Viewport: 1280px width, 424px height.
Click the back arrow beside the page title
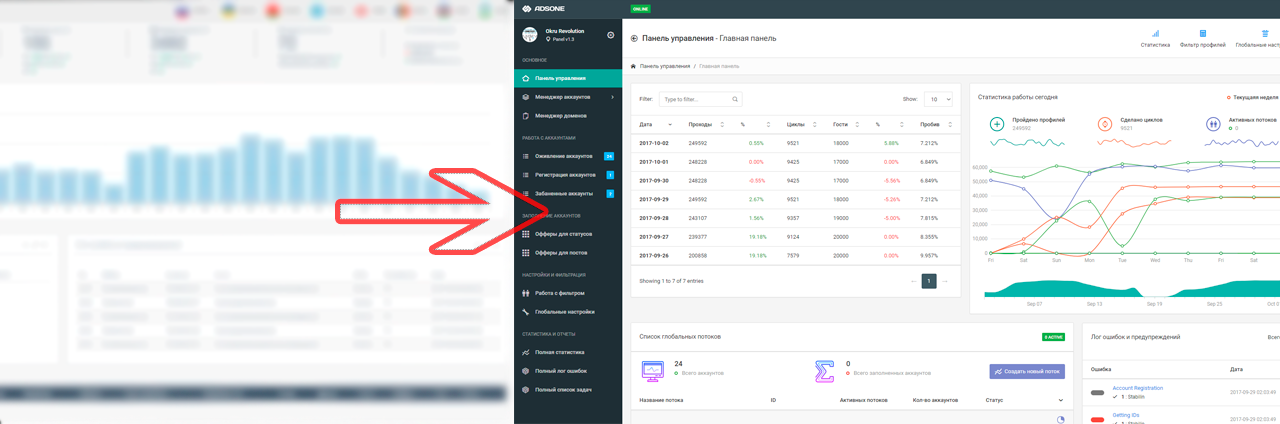(634, 38)
